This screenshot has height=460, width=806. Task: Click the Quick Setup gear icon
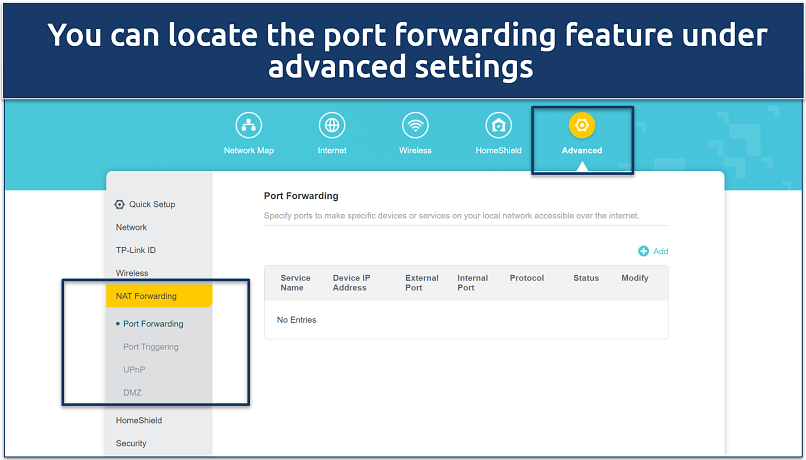tap(121, 204)
